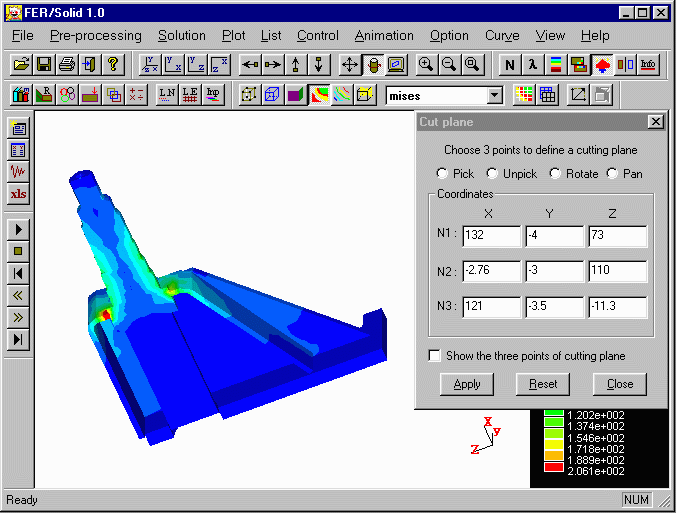This screenshot has width=677, height=513.
Task: Click the Save diskette icon
Action: pos(44,65)
